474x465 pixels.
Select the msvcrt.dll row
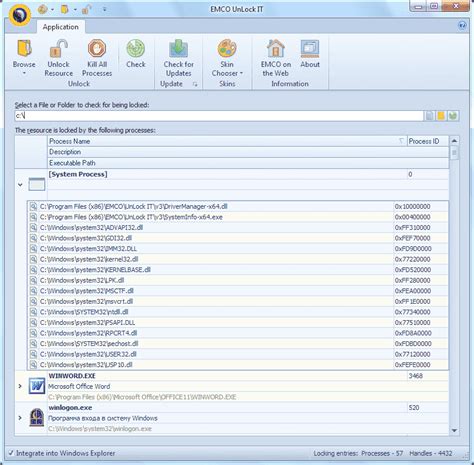point(238,301)
